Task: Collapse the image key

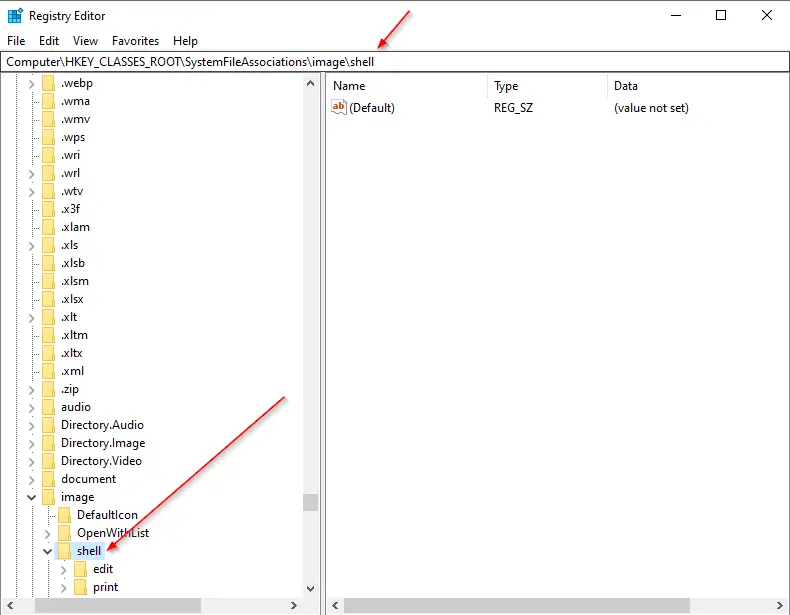Action: tap(31, 498)
